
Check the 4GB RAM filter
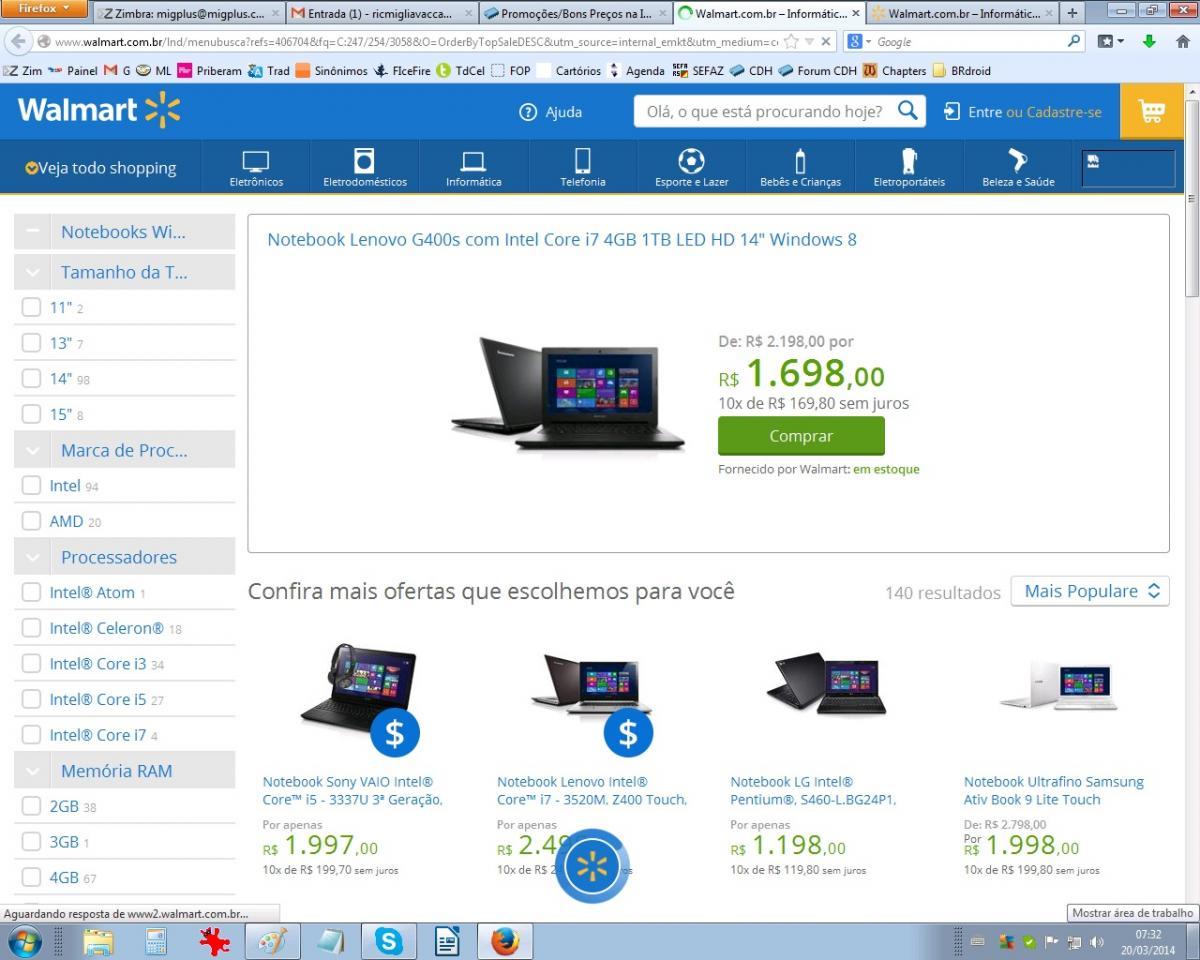pos(31,877)
